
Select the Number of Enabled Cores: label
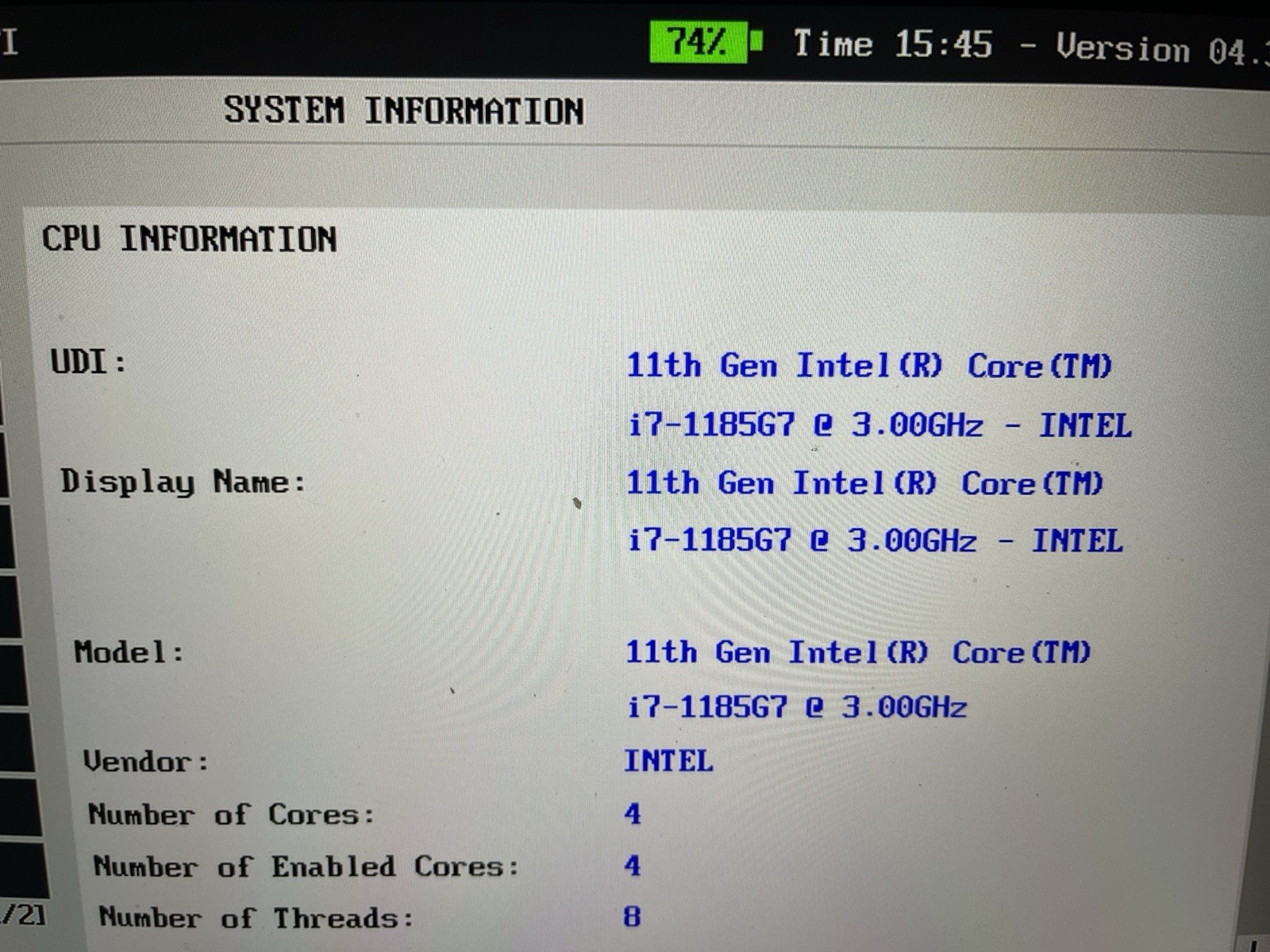[x=306, y=866]
